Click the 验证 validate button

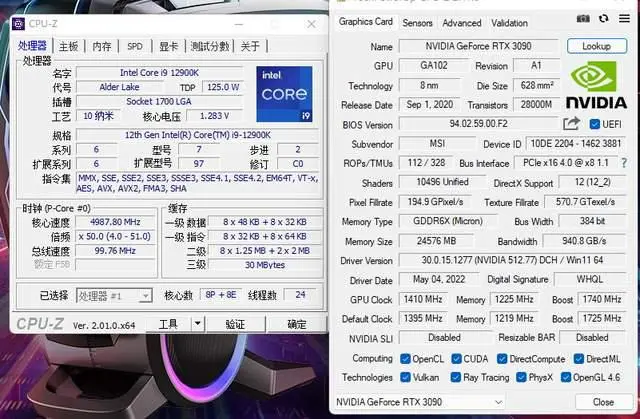[x=235, y=324]
